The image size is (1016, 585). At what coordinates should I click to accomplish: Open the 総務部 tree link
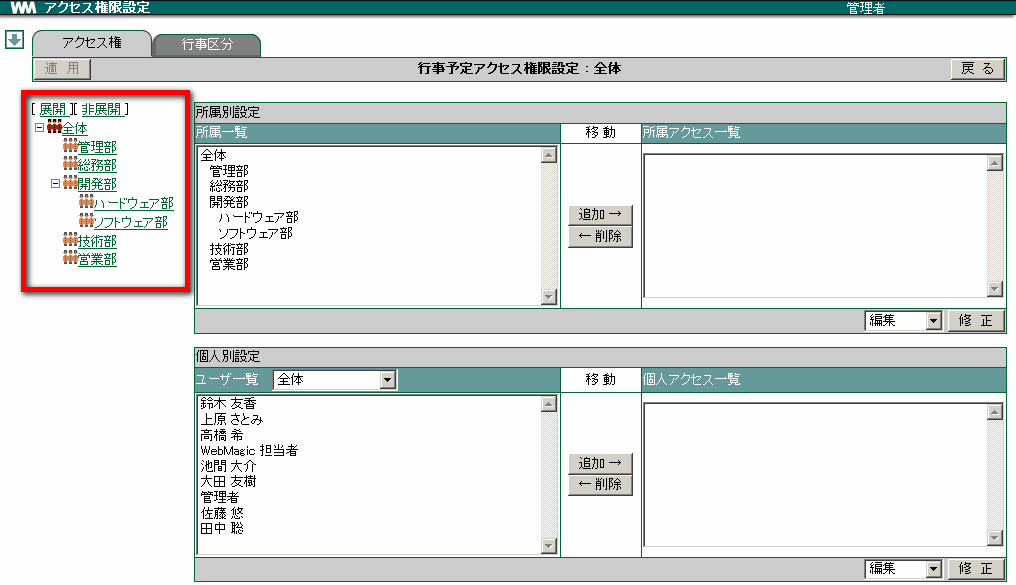click(97, 165)
